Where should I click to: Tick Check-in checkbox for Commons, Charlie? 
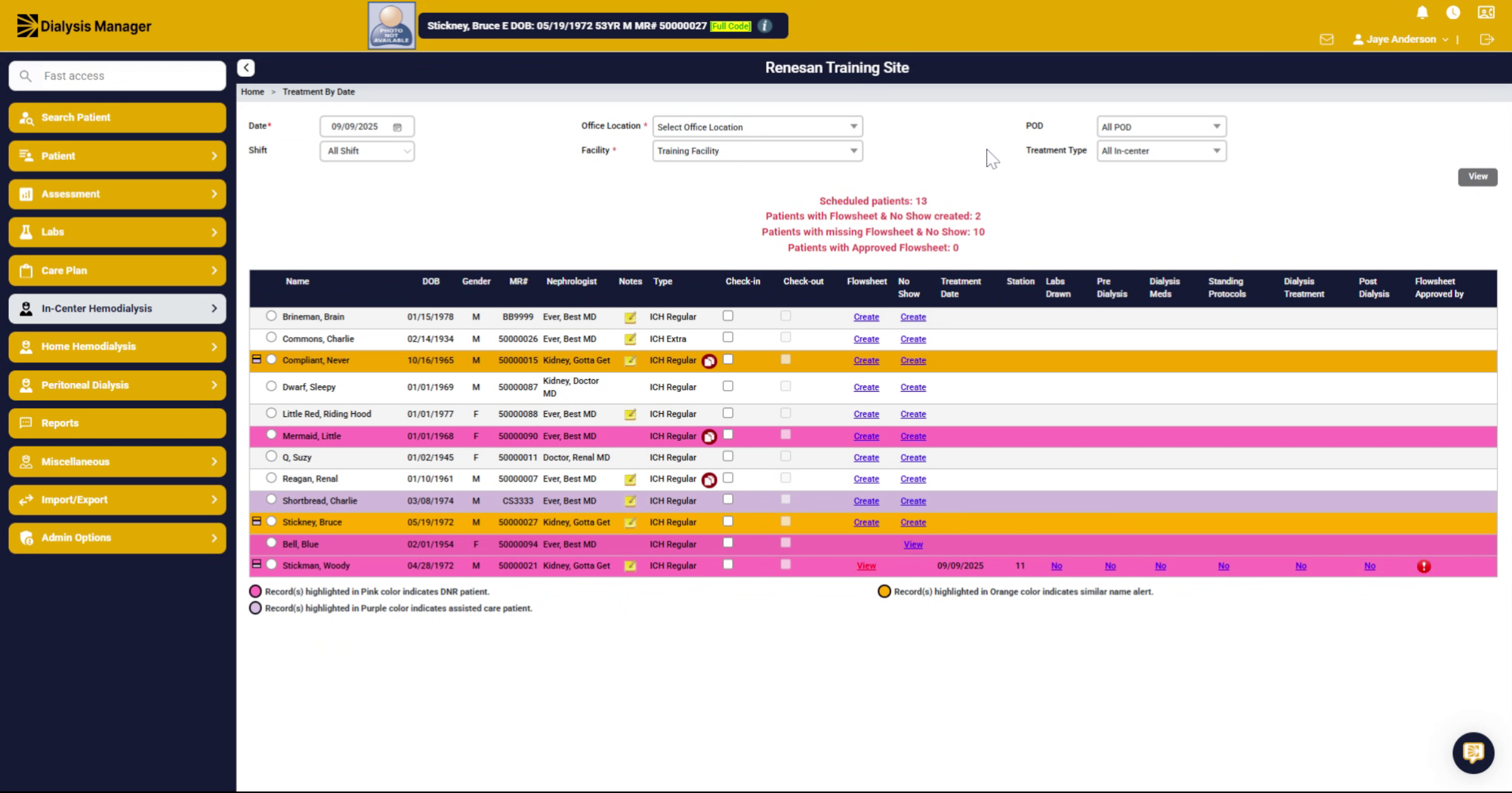728,338
